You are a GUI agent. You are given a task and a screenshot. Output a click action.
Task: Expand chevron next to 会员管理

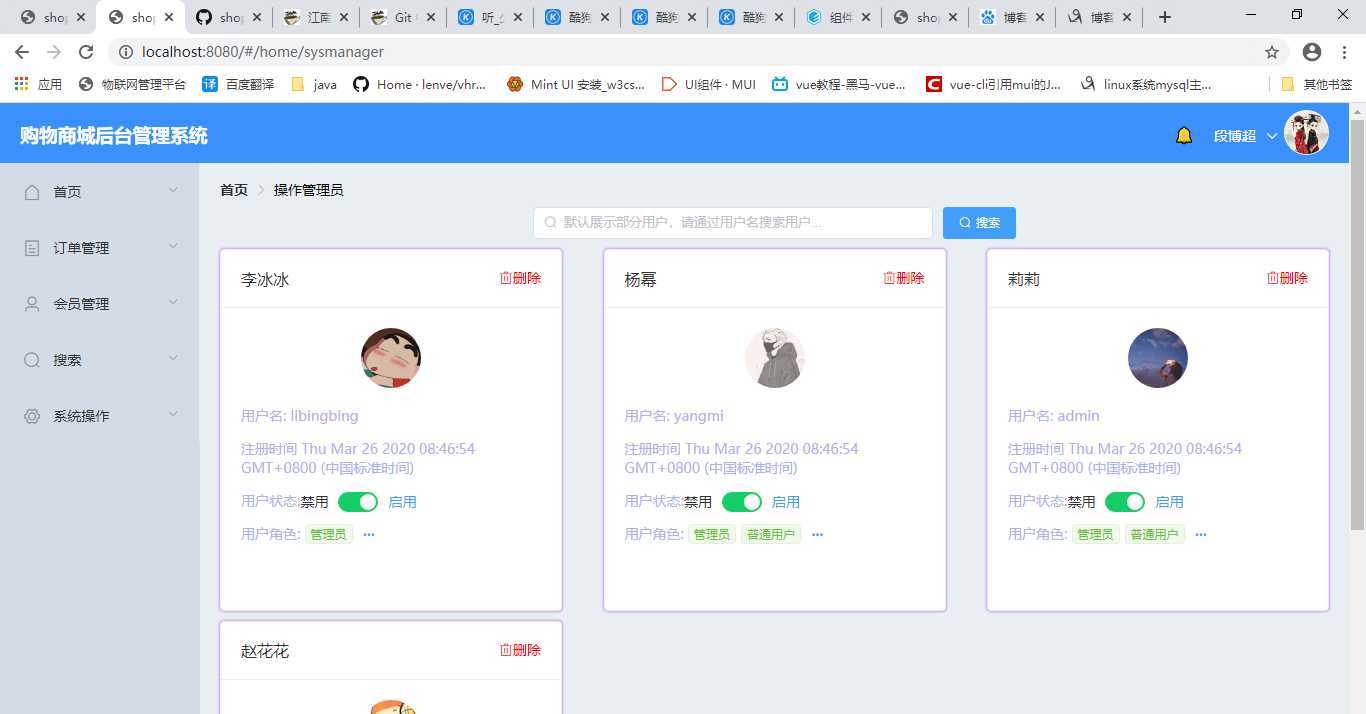(x=173, y=302)
